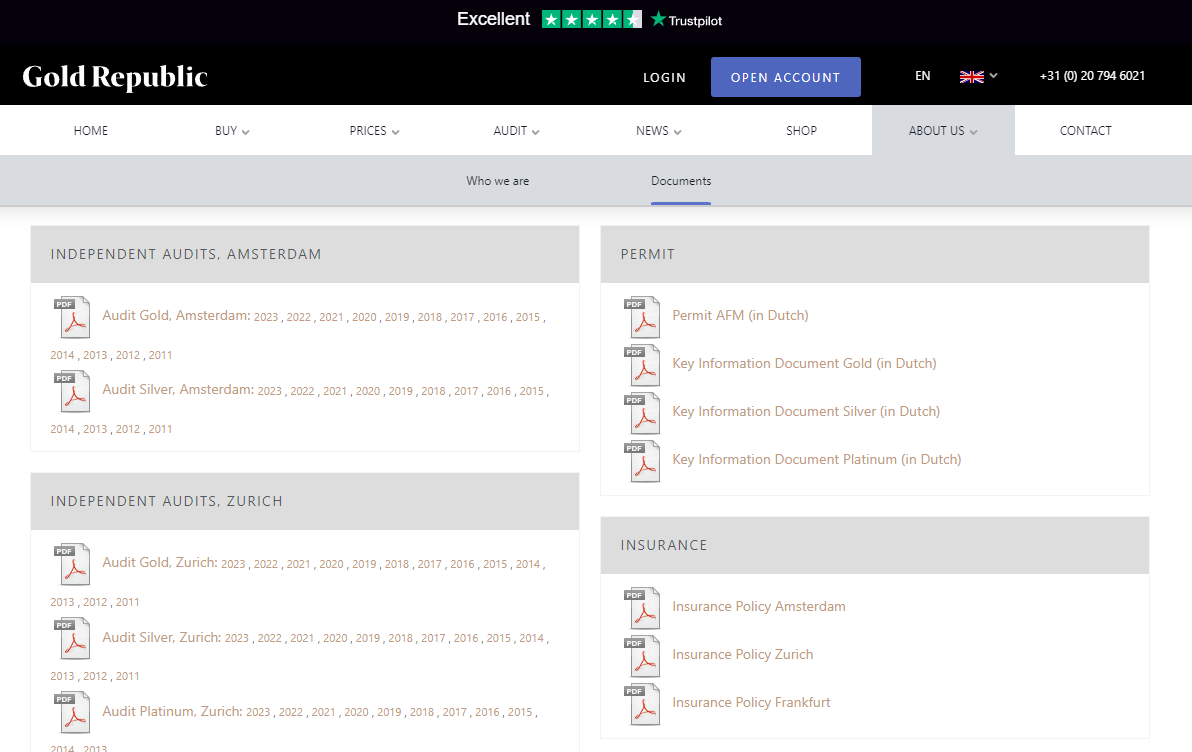Viewport: 1192px width, 752px height.
Task: Click the LOGIN link
Action: coord(664,78)
